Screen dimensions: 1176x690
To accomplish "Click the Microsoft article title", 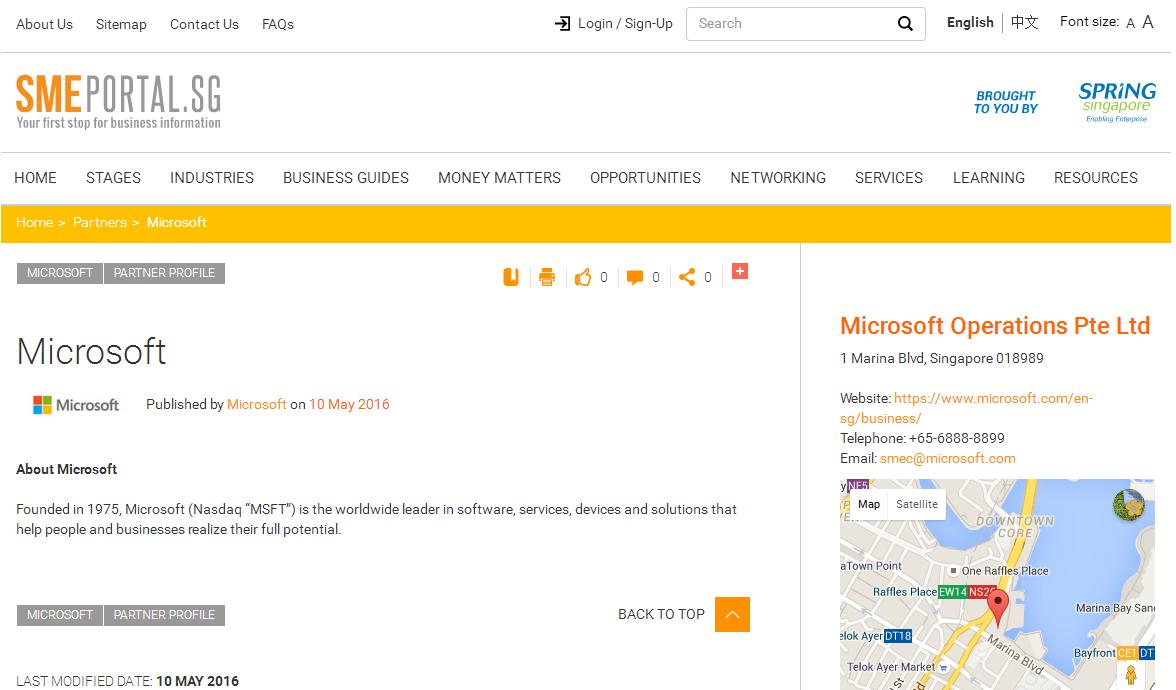I will (92, 351).
